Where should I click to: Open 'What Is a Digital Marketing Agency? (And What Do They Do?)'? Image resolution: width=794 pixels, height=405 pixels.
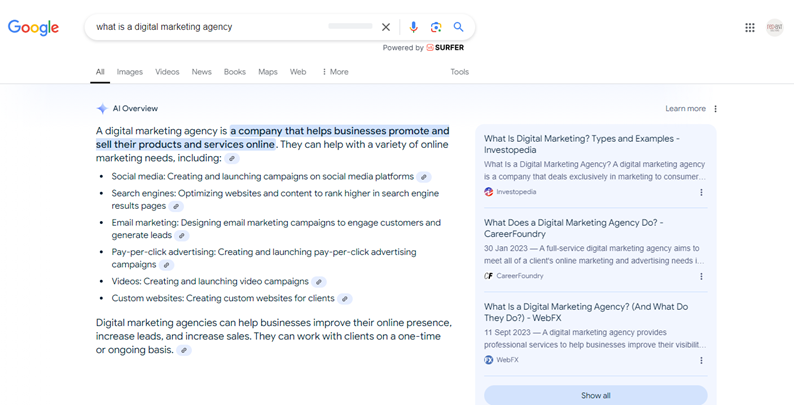586,312
